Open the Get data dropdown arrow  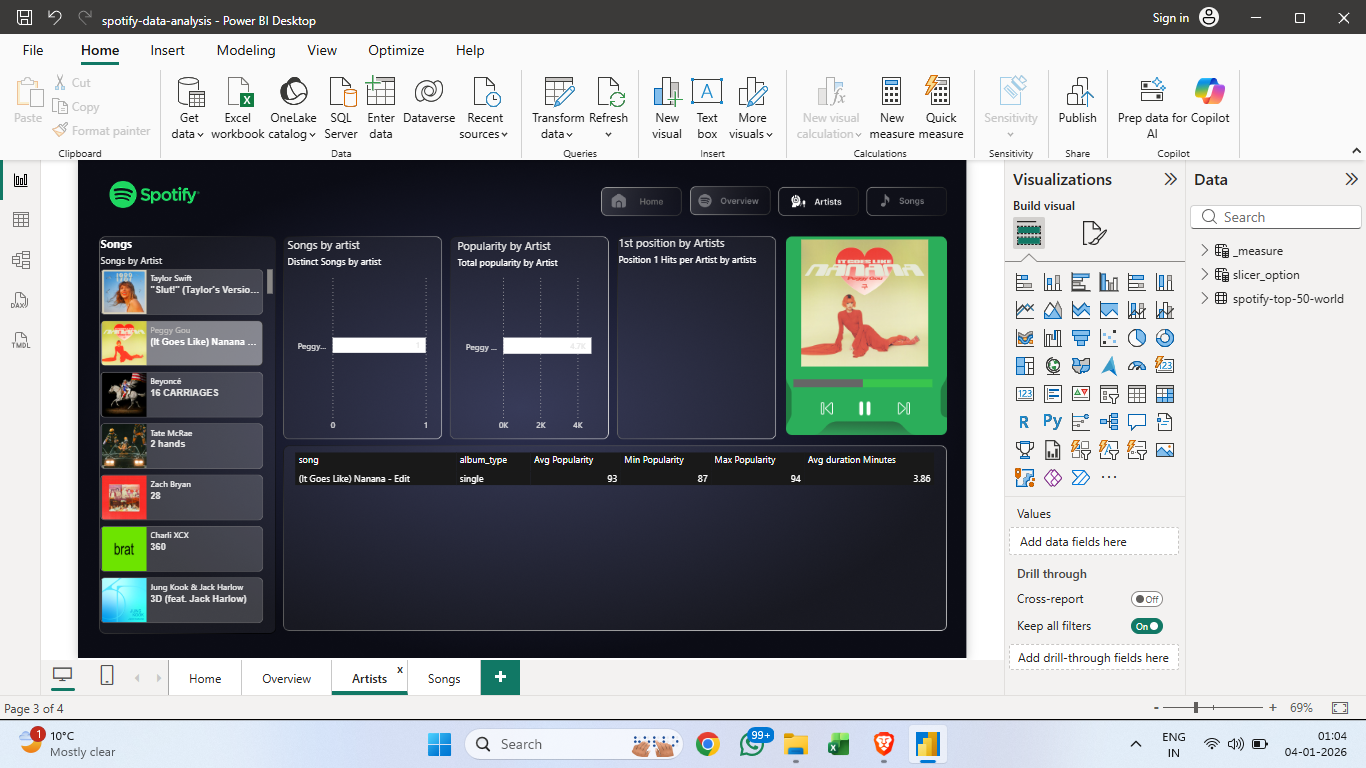click(200, 135)
